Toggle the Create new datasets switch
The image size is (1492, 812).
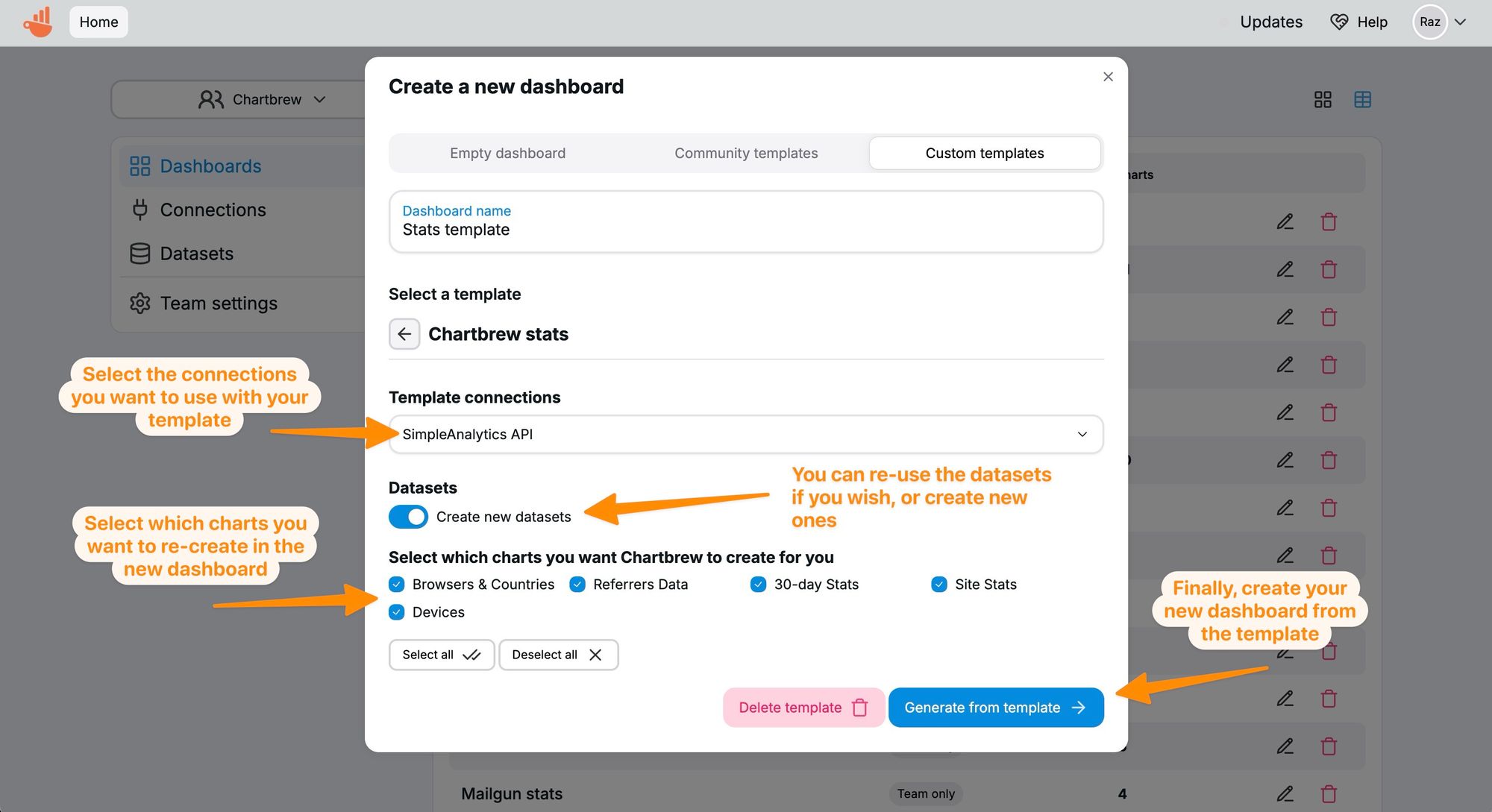[x=408, y=517]
